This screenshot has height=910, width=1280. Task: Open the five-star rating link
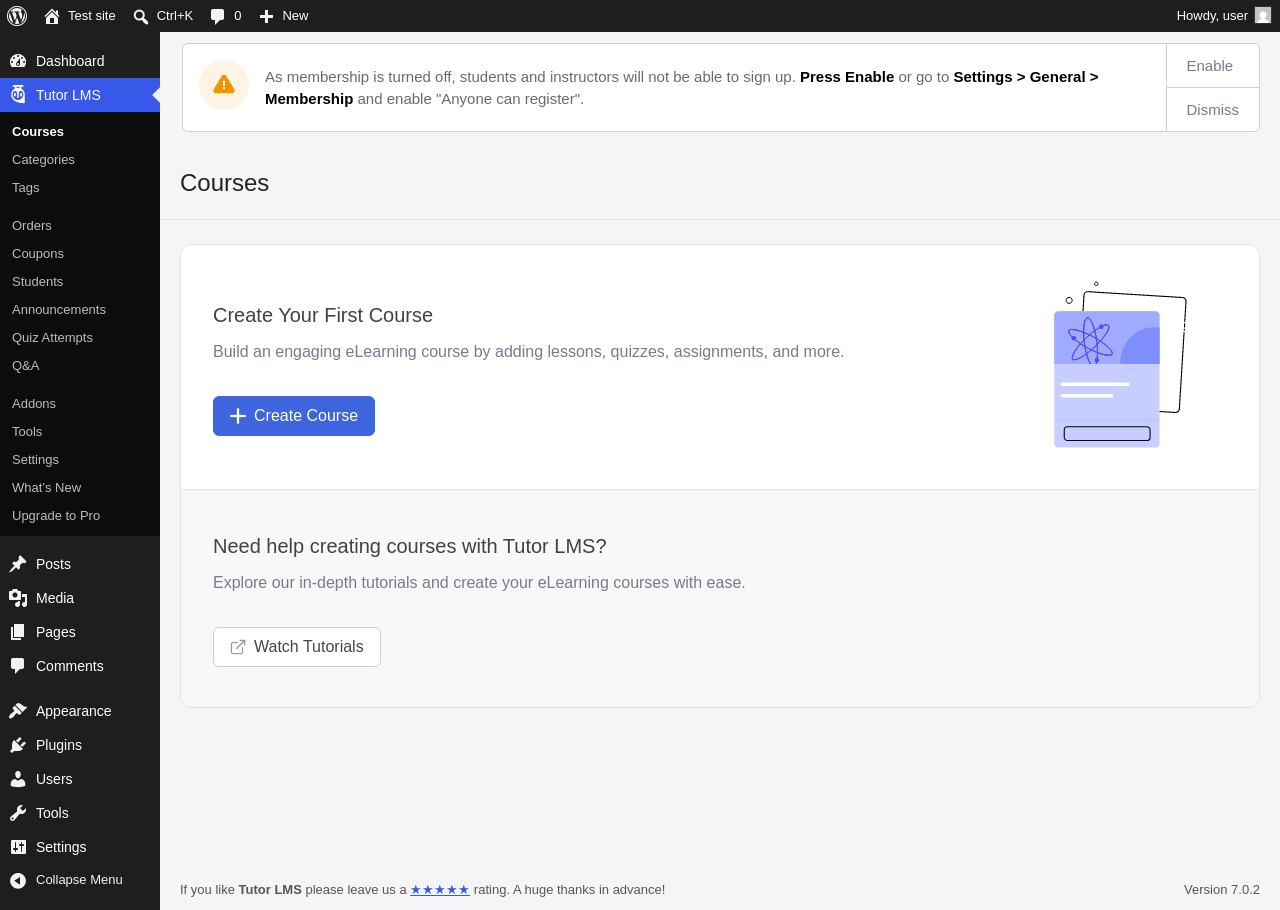440,889
